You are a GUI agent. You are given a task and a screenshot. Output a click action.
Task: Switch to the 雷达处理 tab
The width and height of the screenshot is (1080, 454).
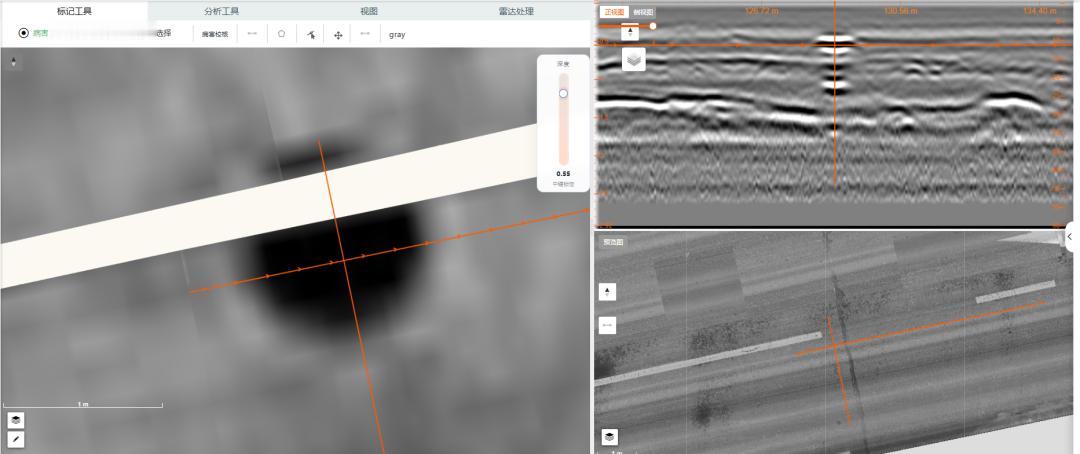click(x=516, y=11)
